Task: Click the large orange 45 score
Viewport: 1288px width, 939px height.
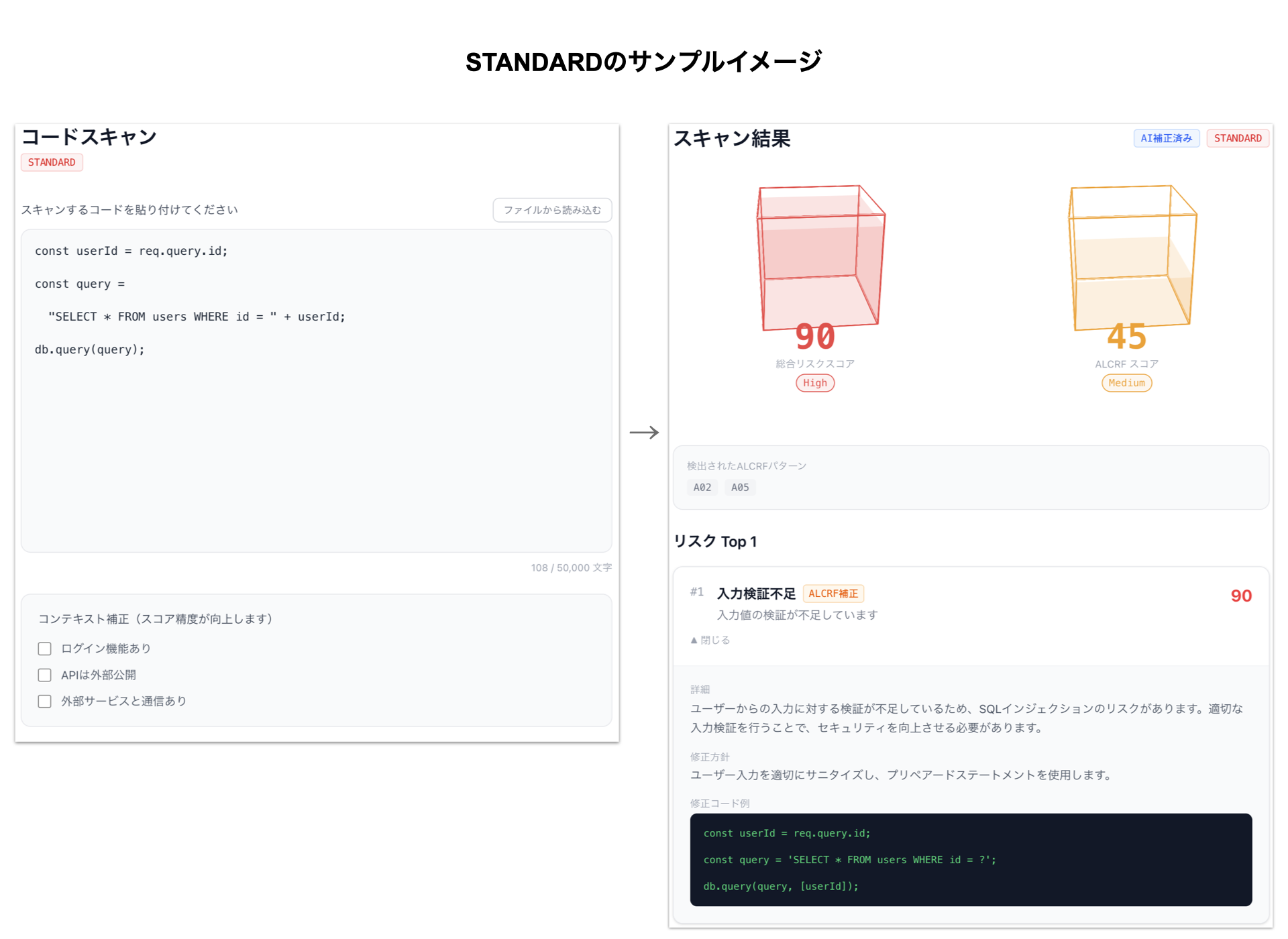Action: 1127,337
